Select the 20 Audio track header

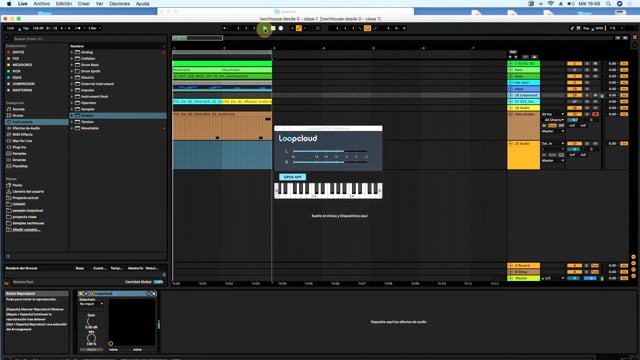[524, 155]
